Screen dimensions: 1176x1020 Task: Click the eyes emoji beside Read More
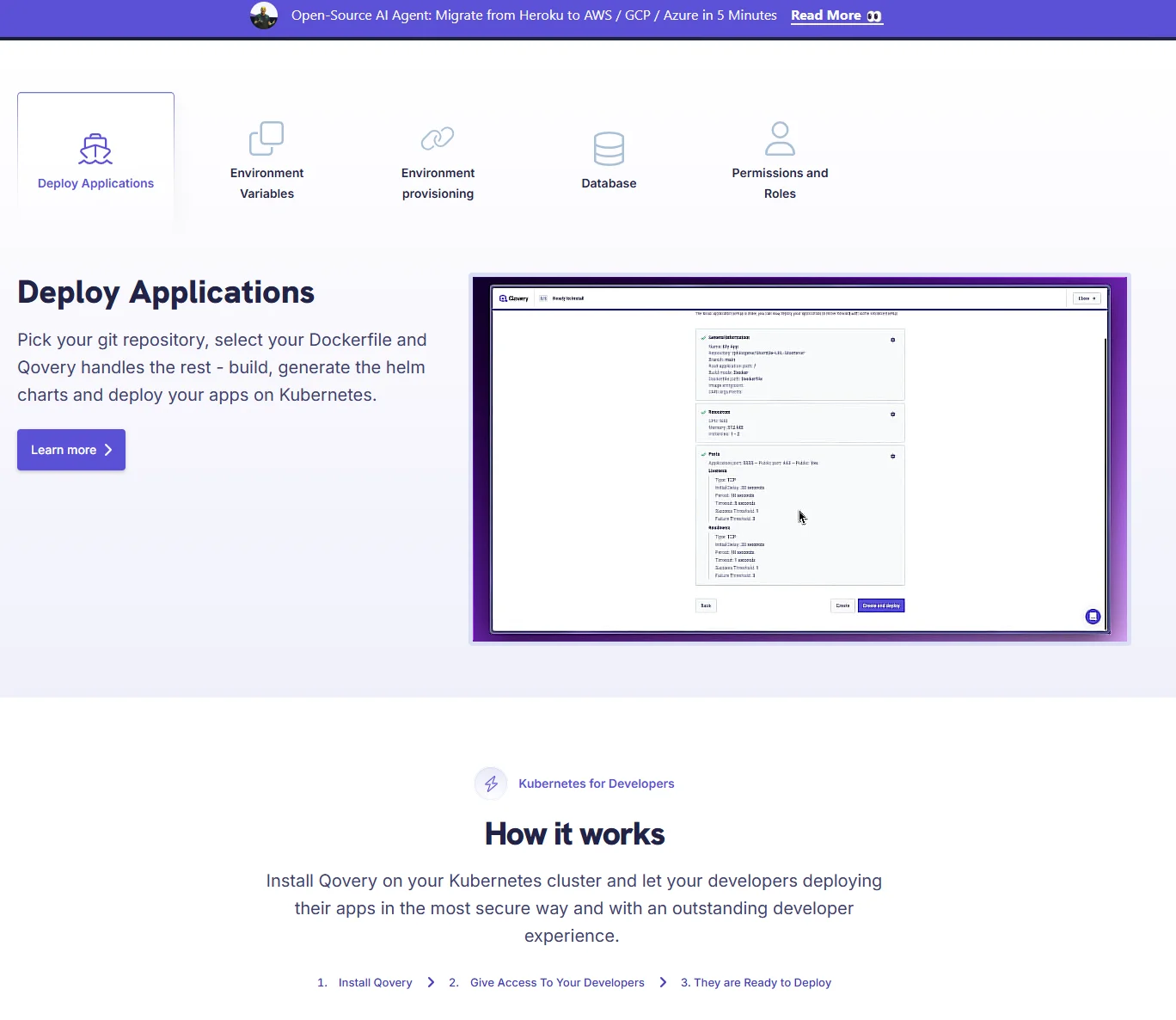tap(874, 16)
